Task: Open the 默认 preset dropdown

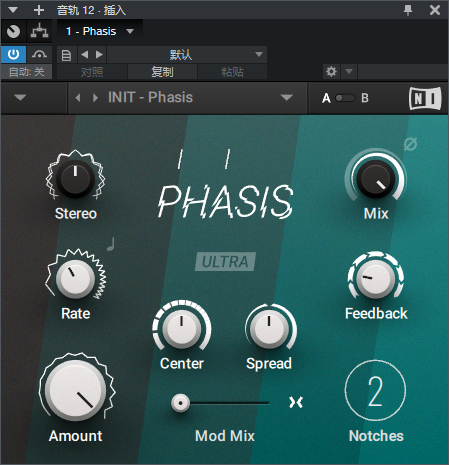Action: click(x=187, y=55)
